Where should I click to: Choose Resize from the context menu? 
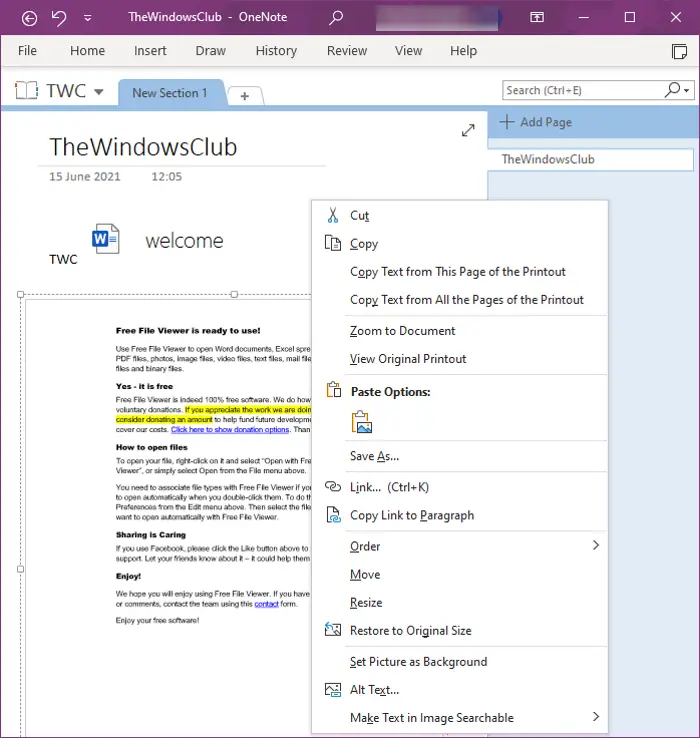pos(460,603)
